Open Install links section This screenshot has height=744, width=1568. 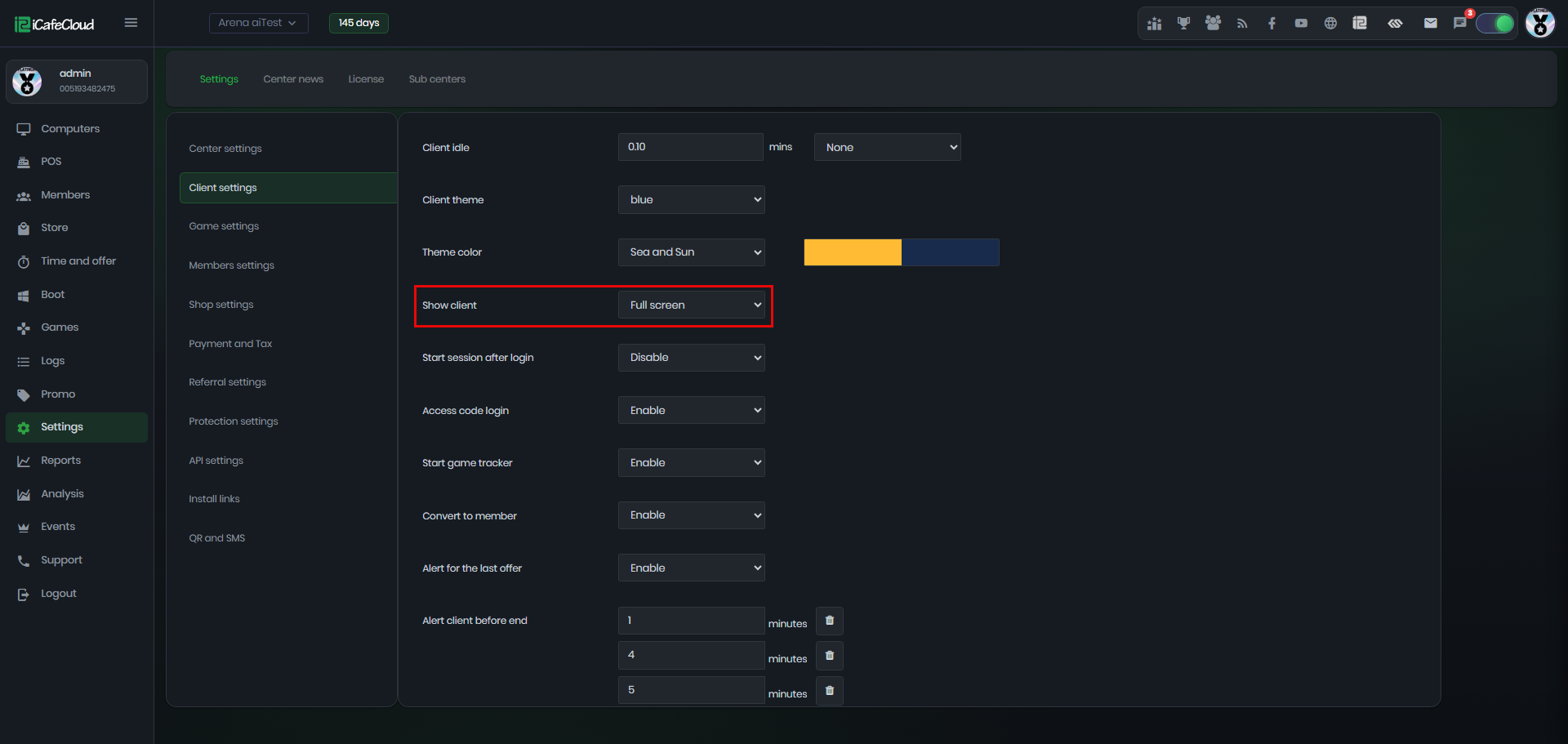click(287, 499)
